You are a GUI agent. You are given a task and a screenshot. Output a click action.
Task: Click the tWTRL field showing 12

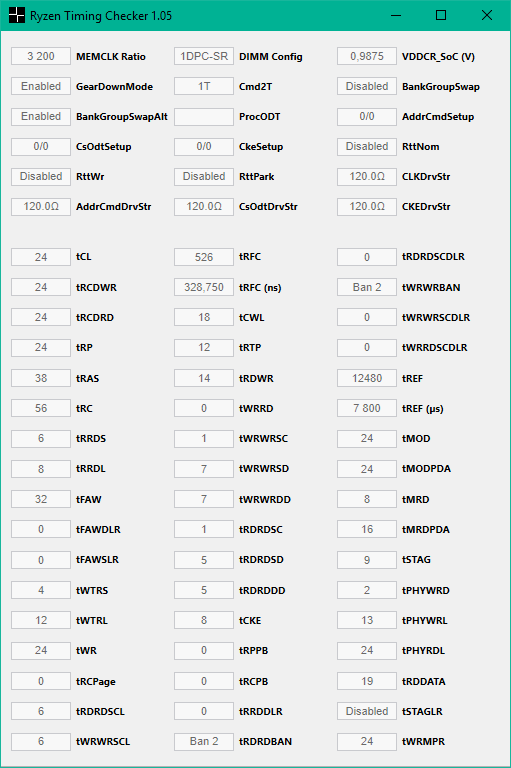pos(41,620)
